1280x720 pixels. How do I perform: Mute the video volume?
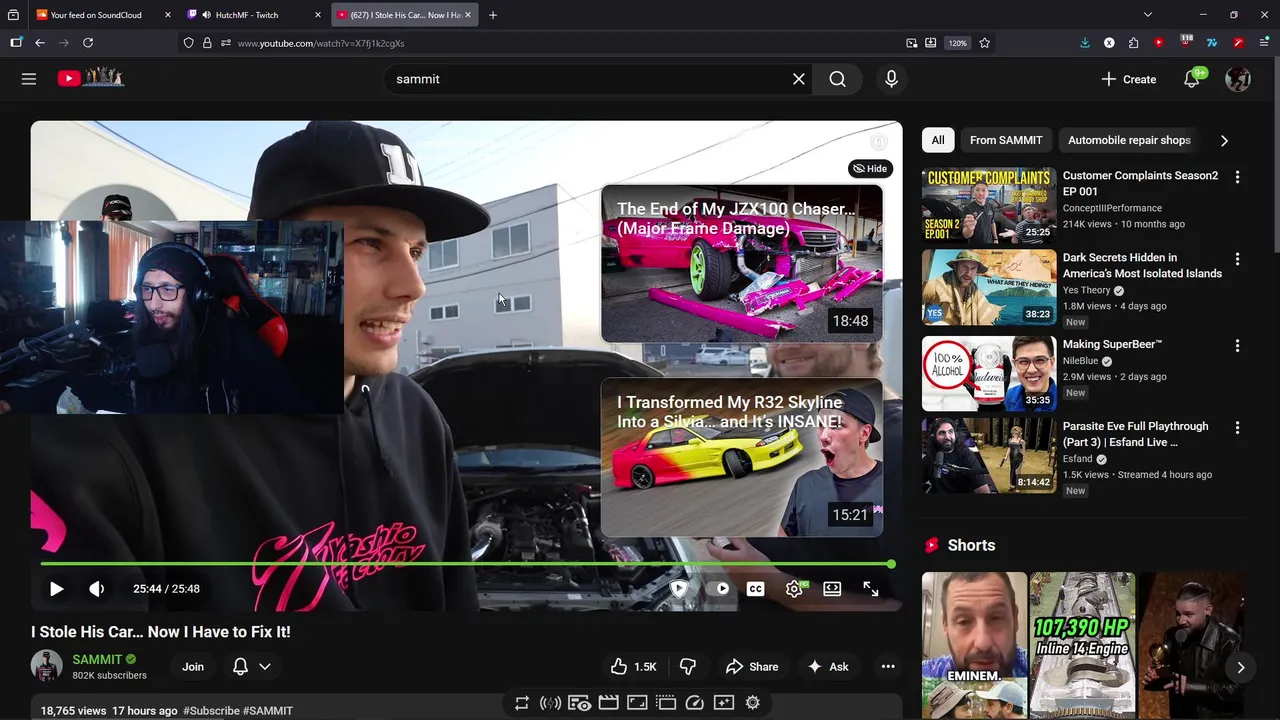point(97,589)
